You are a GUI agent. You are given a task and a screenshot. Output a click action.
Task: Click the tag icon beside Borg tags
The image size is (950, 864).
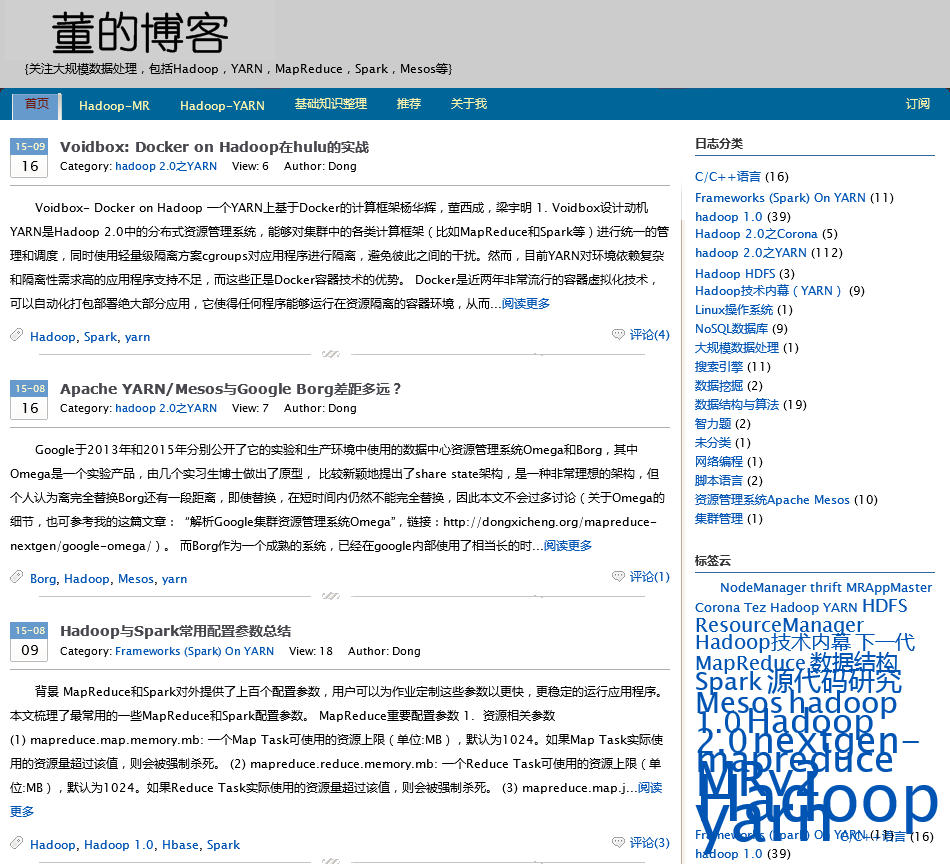17,576
